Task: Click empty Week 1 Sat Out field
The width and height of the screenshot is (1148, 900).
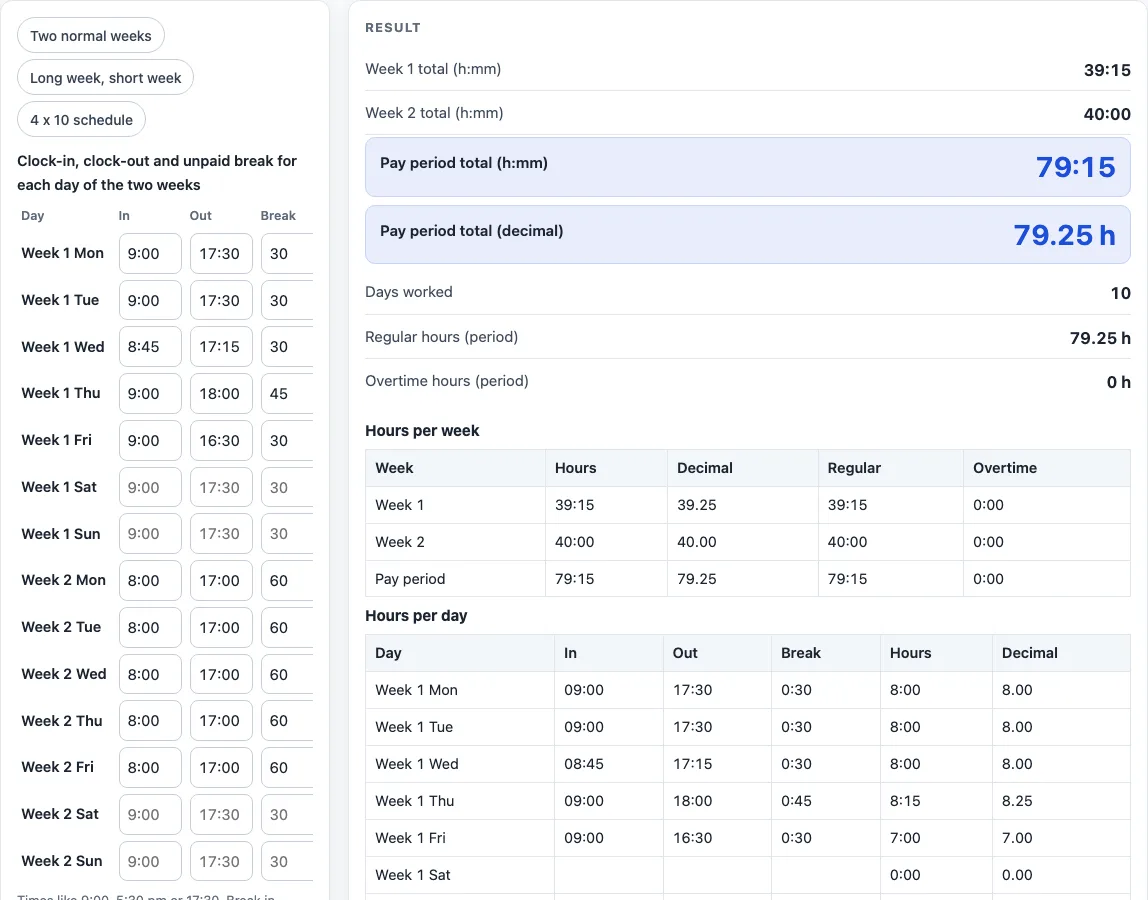Action: (221, 487)
